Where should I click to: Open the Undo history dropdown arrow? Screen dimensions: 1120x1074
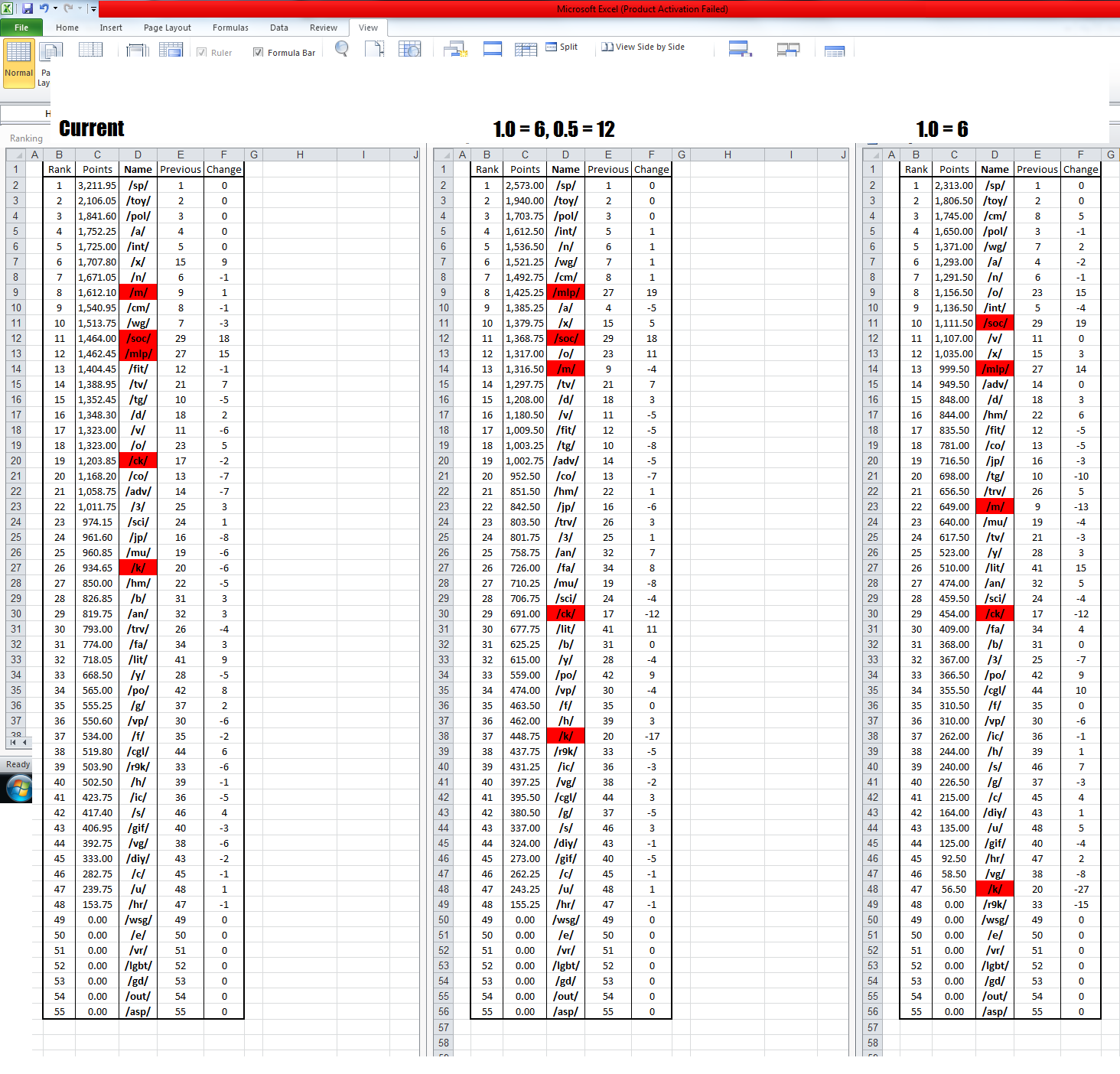[x=55, y=8]
